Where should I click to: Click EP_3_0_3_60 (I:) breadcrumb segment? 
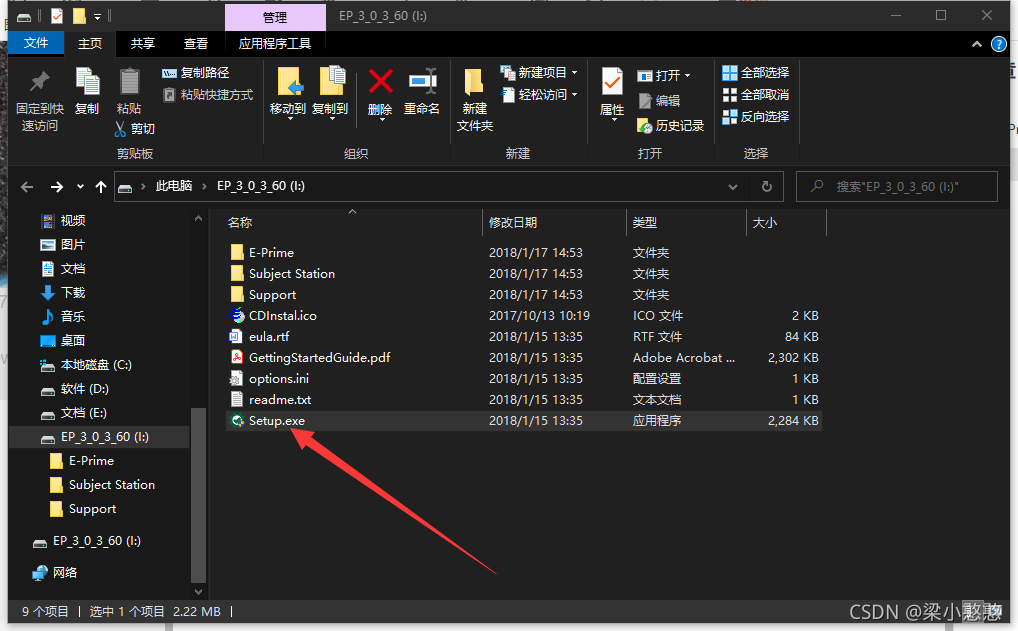260,186
